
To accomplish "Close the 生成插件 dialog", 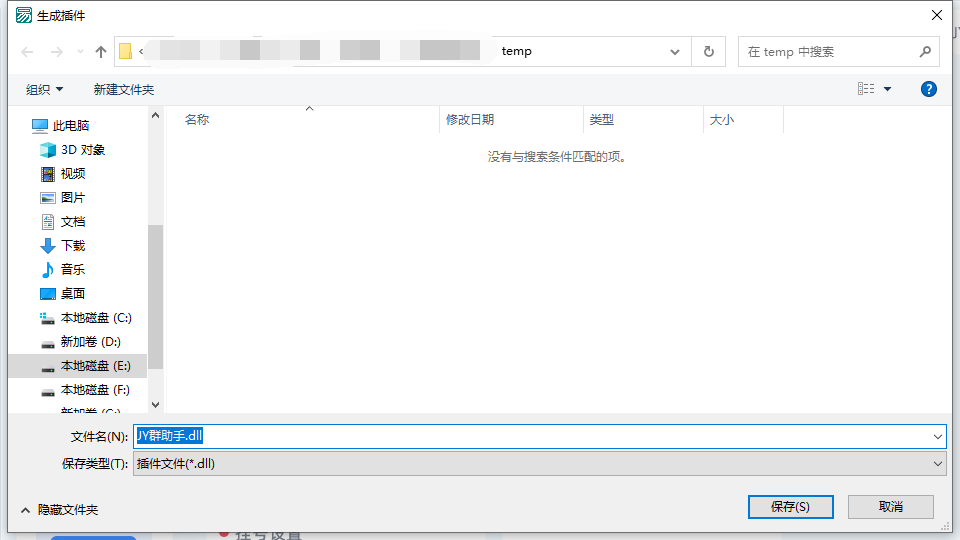I will click(937, 15).
